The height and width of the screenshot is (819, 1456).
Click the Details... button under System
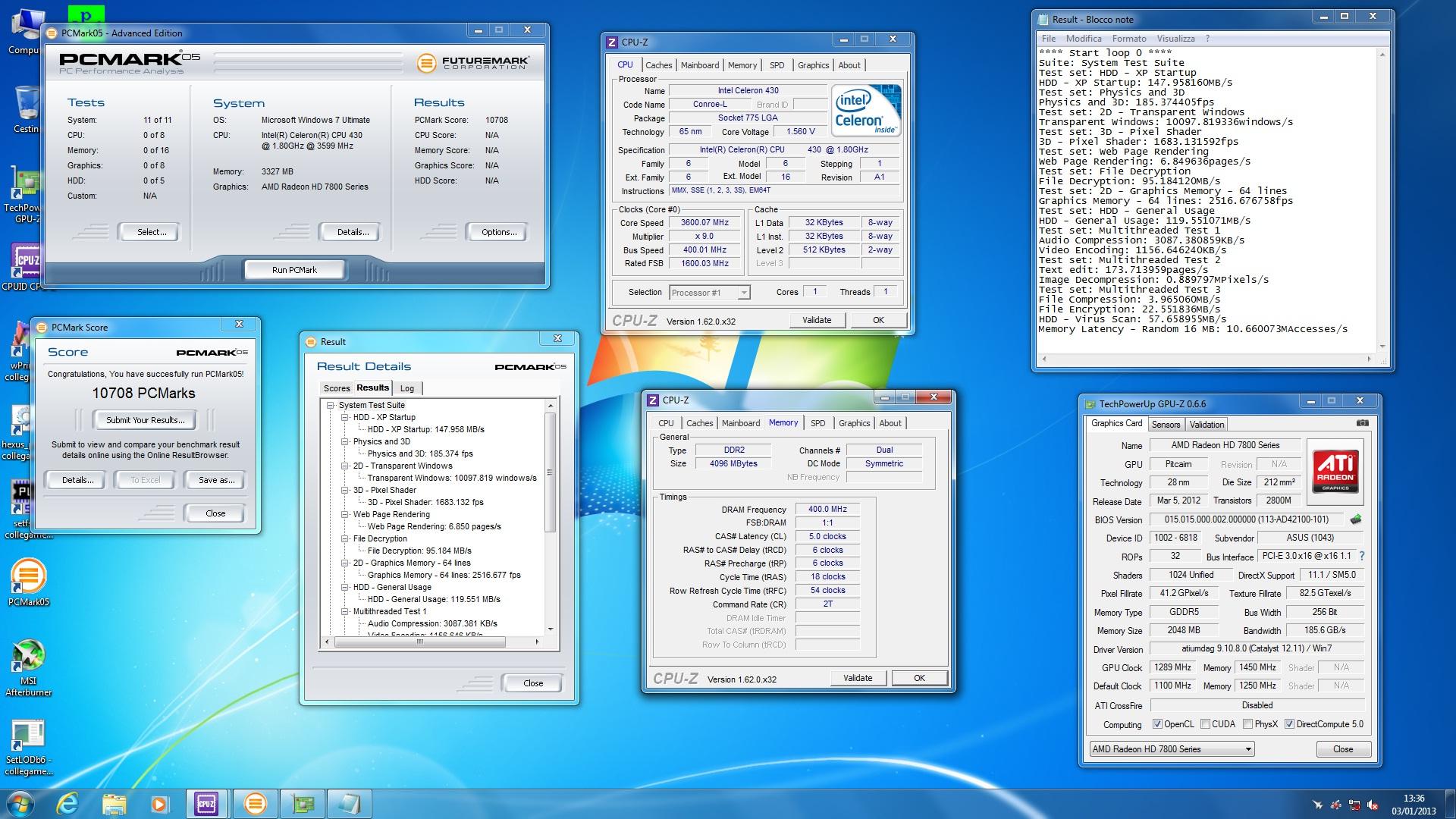coord(353,232)
